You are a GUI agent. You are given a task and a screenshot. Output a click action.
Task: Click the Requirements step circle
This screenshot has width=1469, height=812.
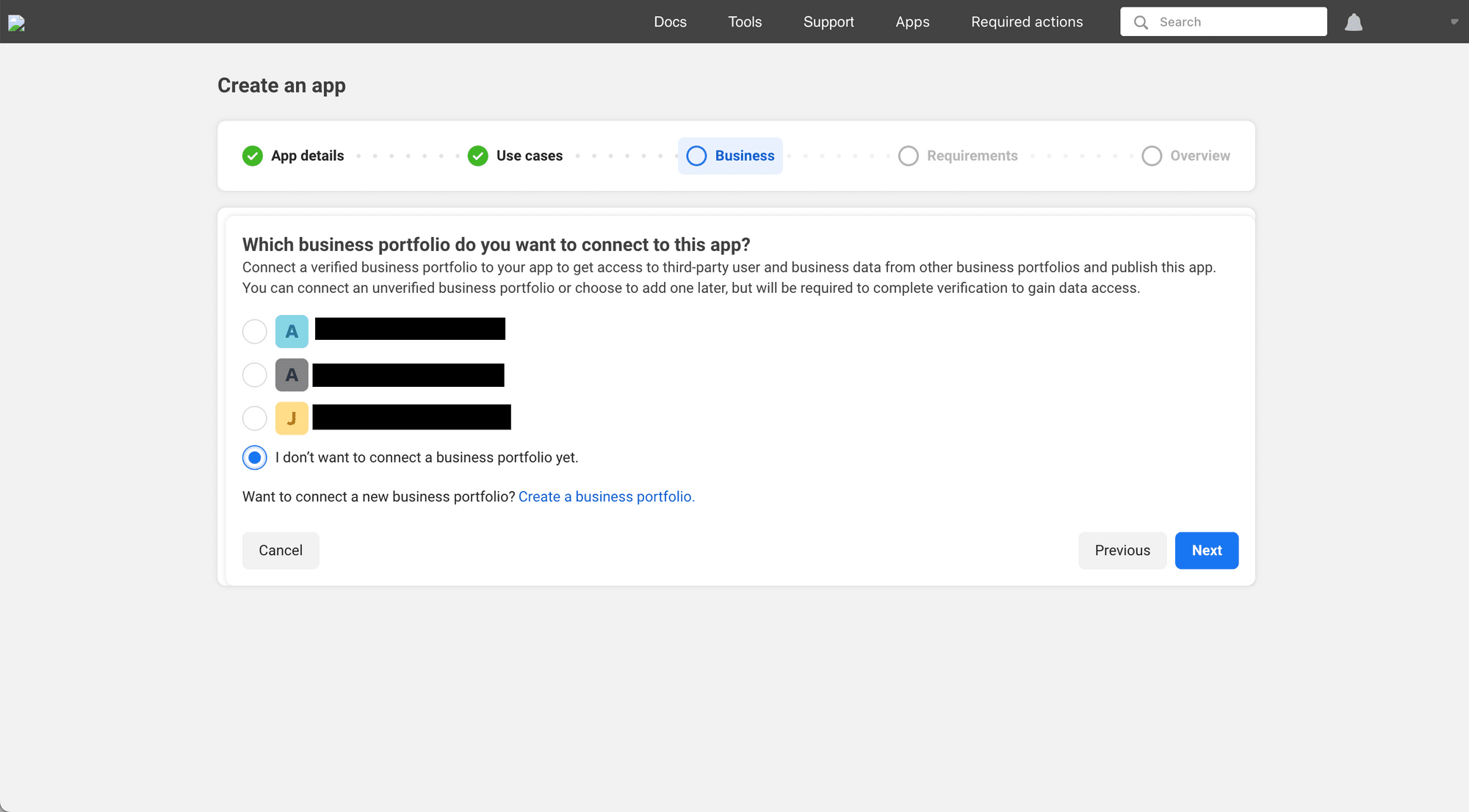909,156
